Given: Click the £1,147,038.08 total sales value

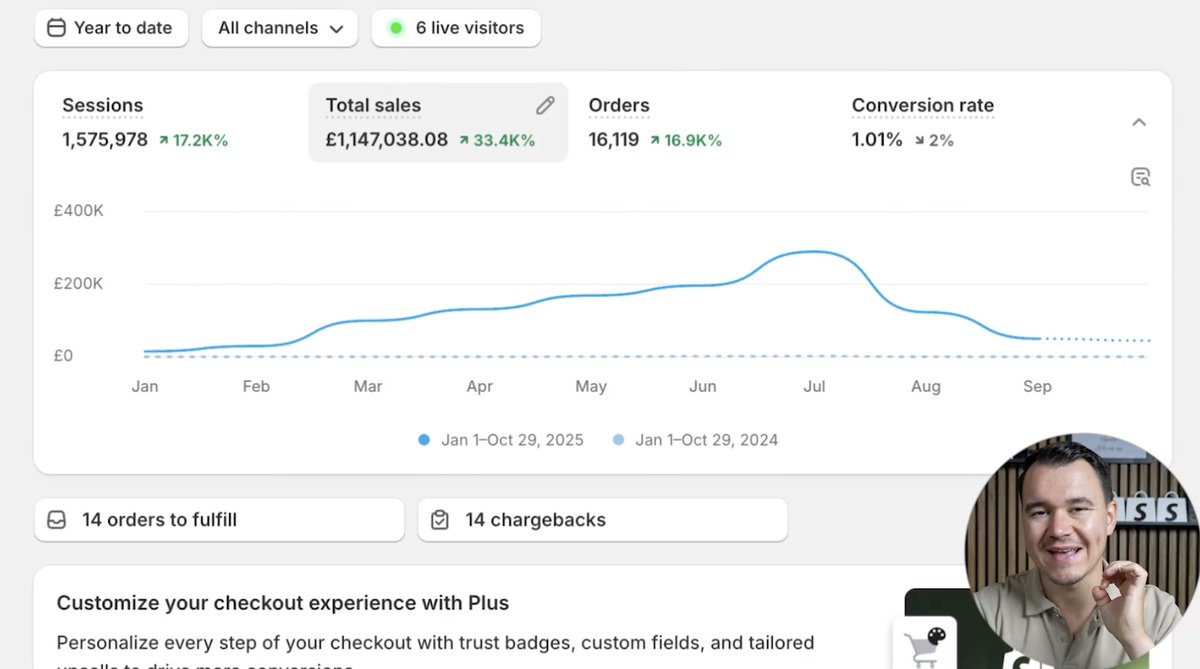Looking at the screenshot, I should click(387, 140).
